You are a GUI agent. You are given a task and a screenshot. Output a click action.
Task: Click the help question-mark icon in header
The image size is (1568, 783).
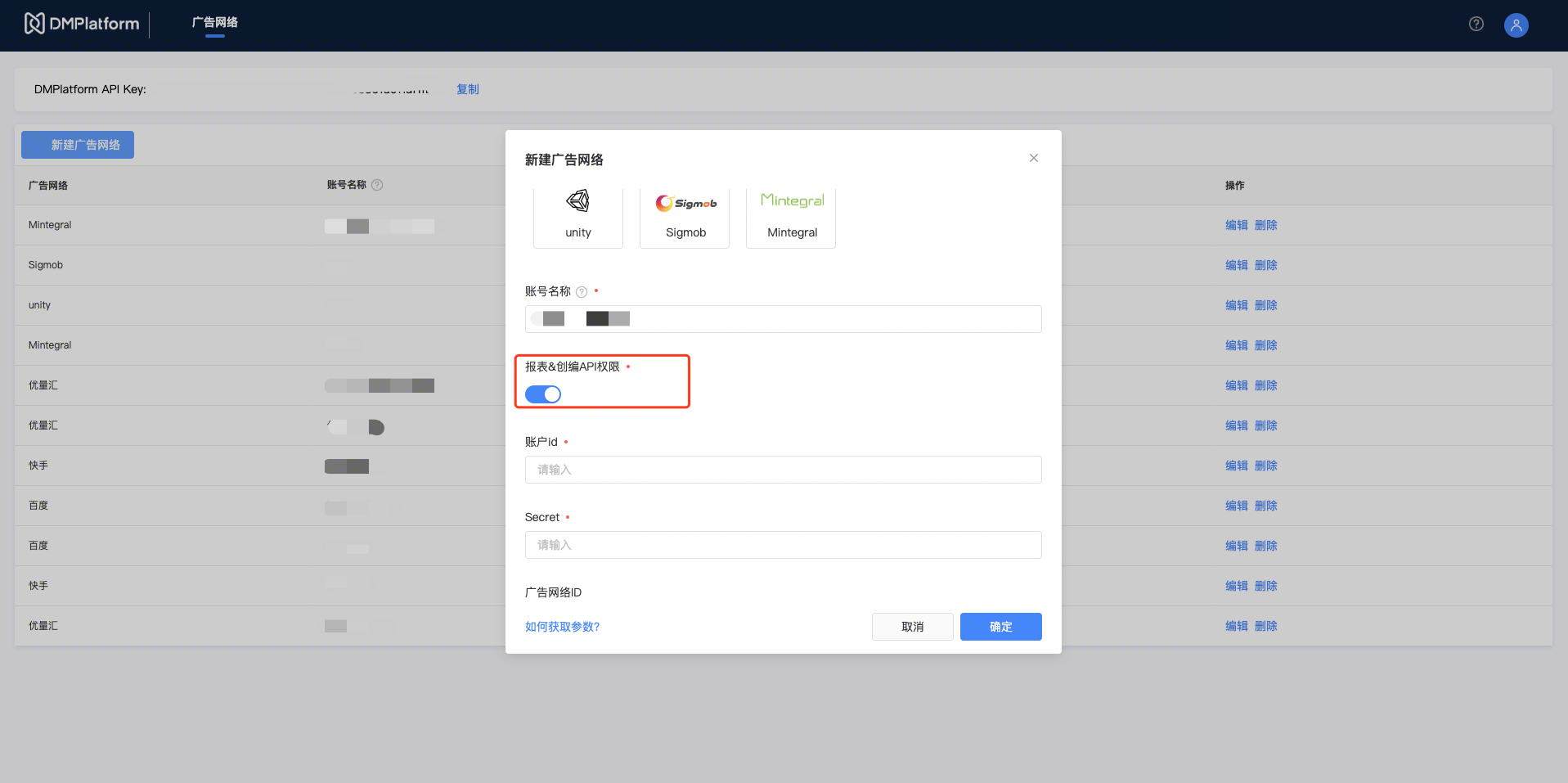1476,25
